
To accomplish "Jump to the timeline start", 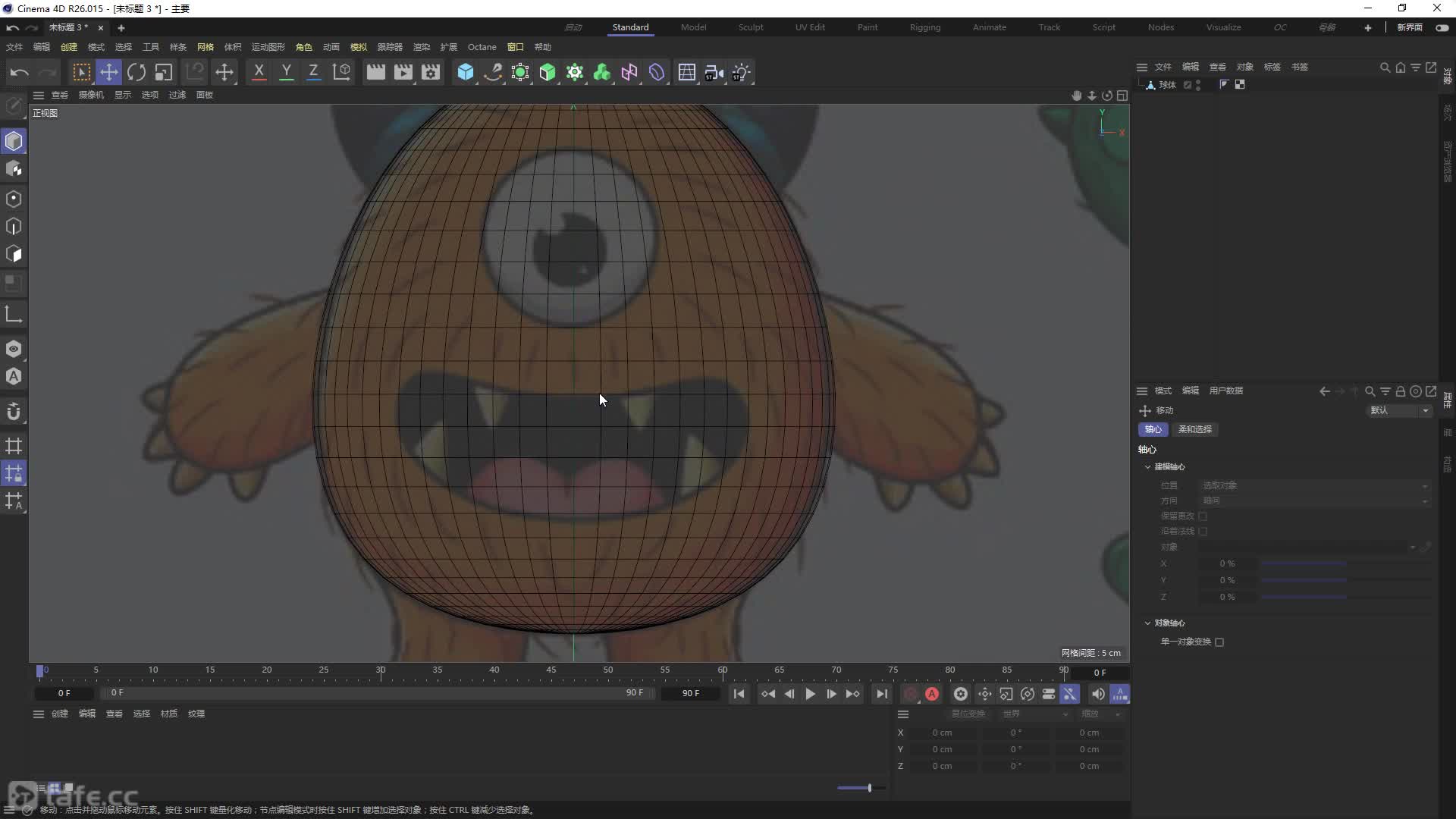I will pos(739,694).
